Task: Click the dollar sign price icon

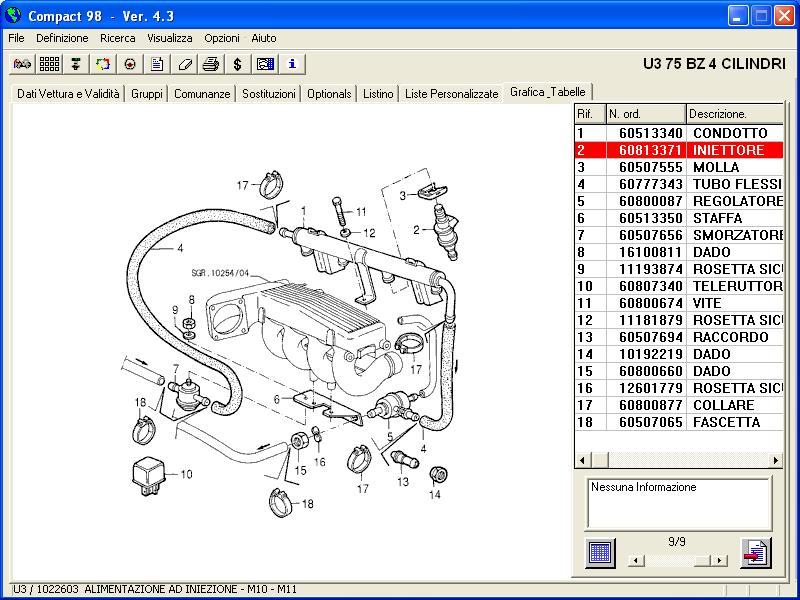Action: (237, 64)
